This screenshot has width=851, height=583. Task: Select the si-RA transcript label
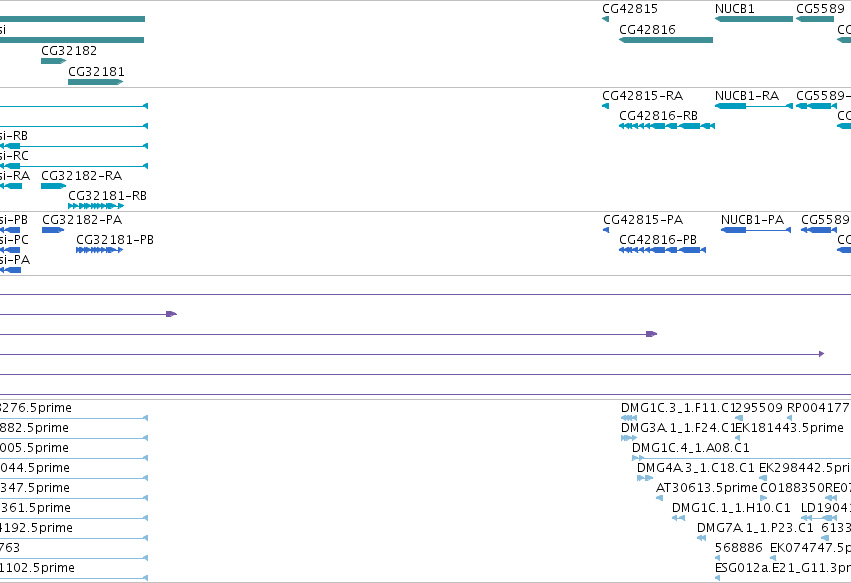point(15,176)
